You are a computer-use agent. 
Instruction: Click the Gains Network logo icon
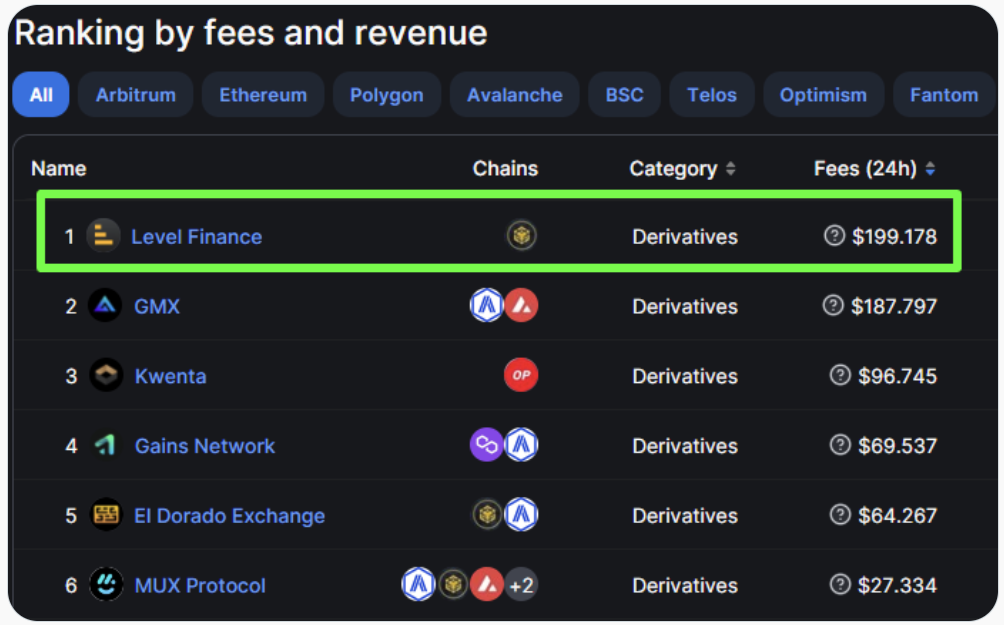(105, 446)
